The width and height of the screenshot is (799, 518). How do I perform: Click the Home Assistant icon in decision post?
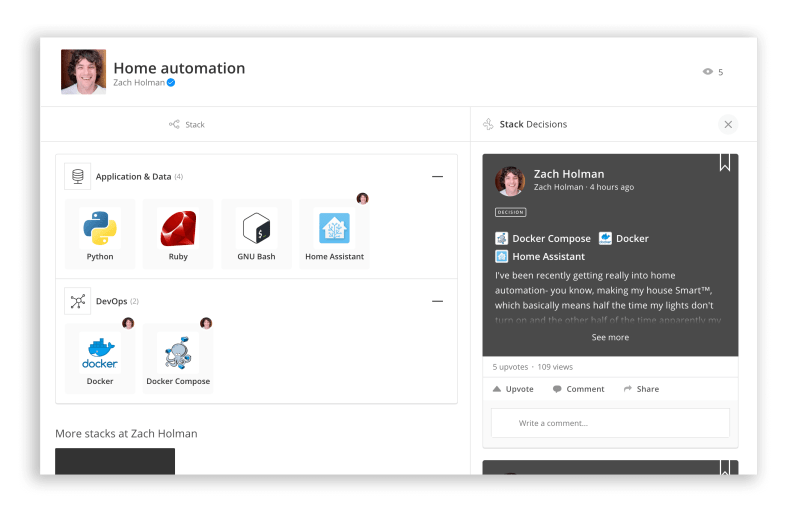tap(501, 256)
